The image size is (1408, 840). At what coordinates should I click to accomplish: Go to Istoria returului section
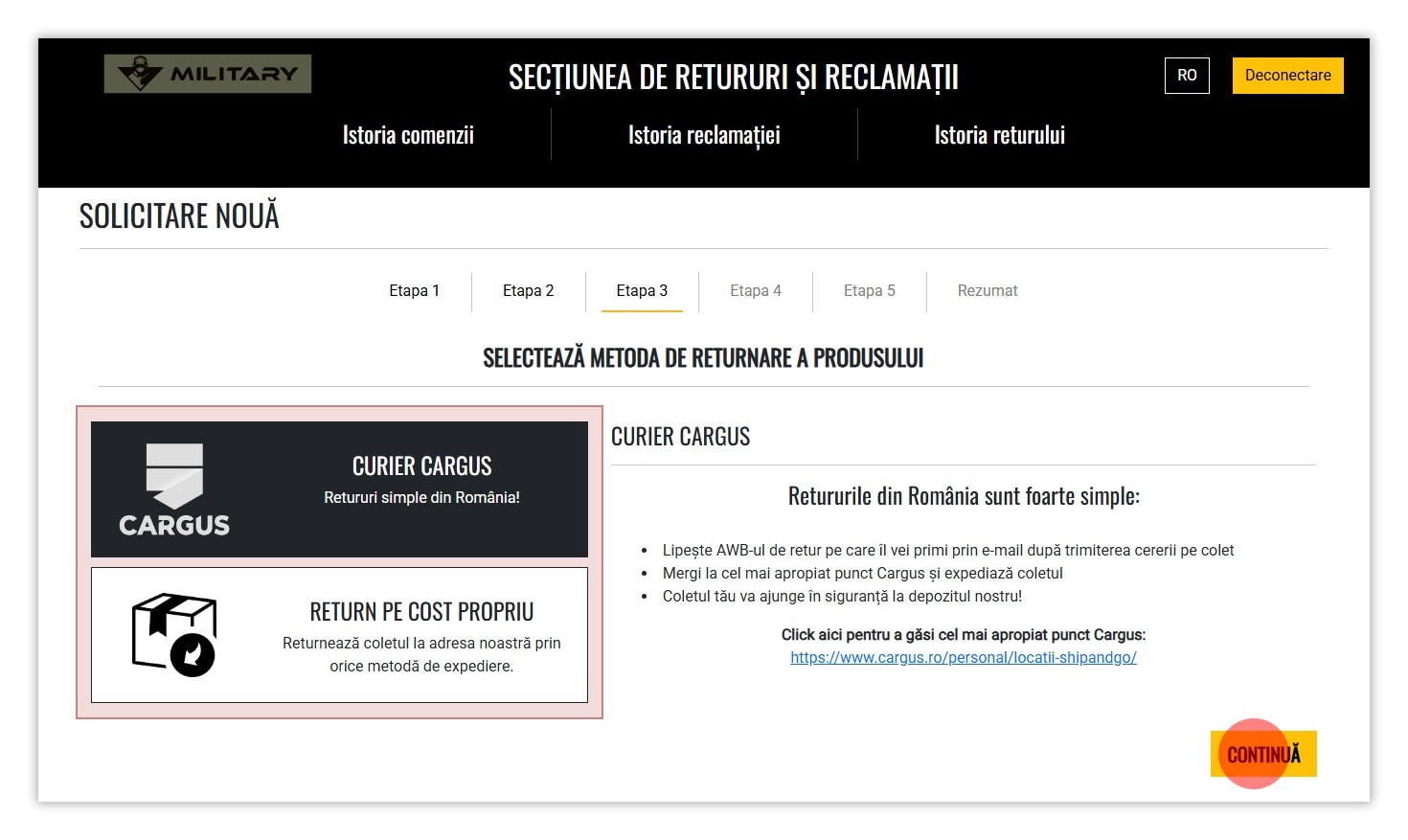click(999, 135)
